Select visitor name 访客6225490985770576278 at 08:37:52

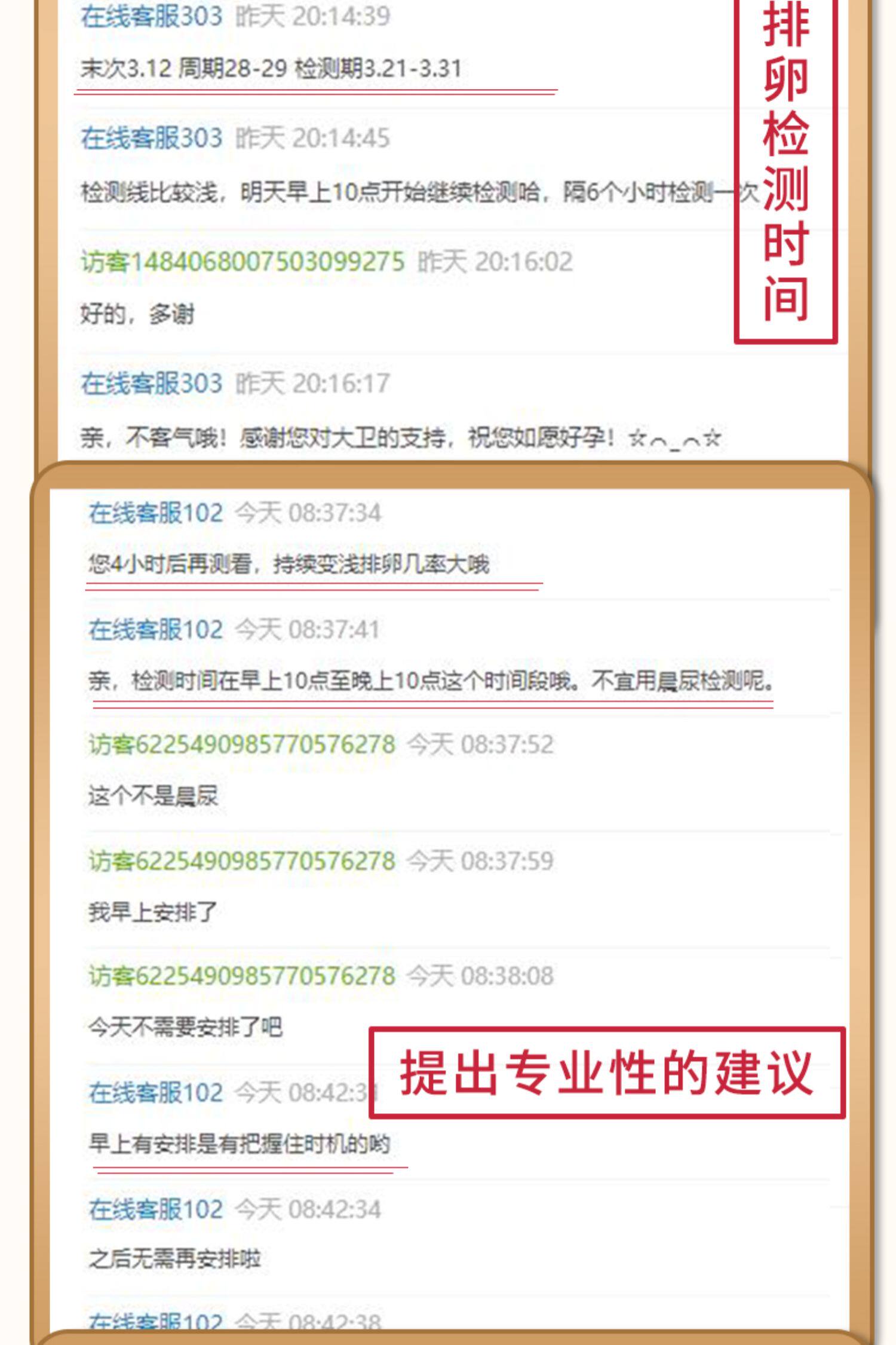coord(242,745)
